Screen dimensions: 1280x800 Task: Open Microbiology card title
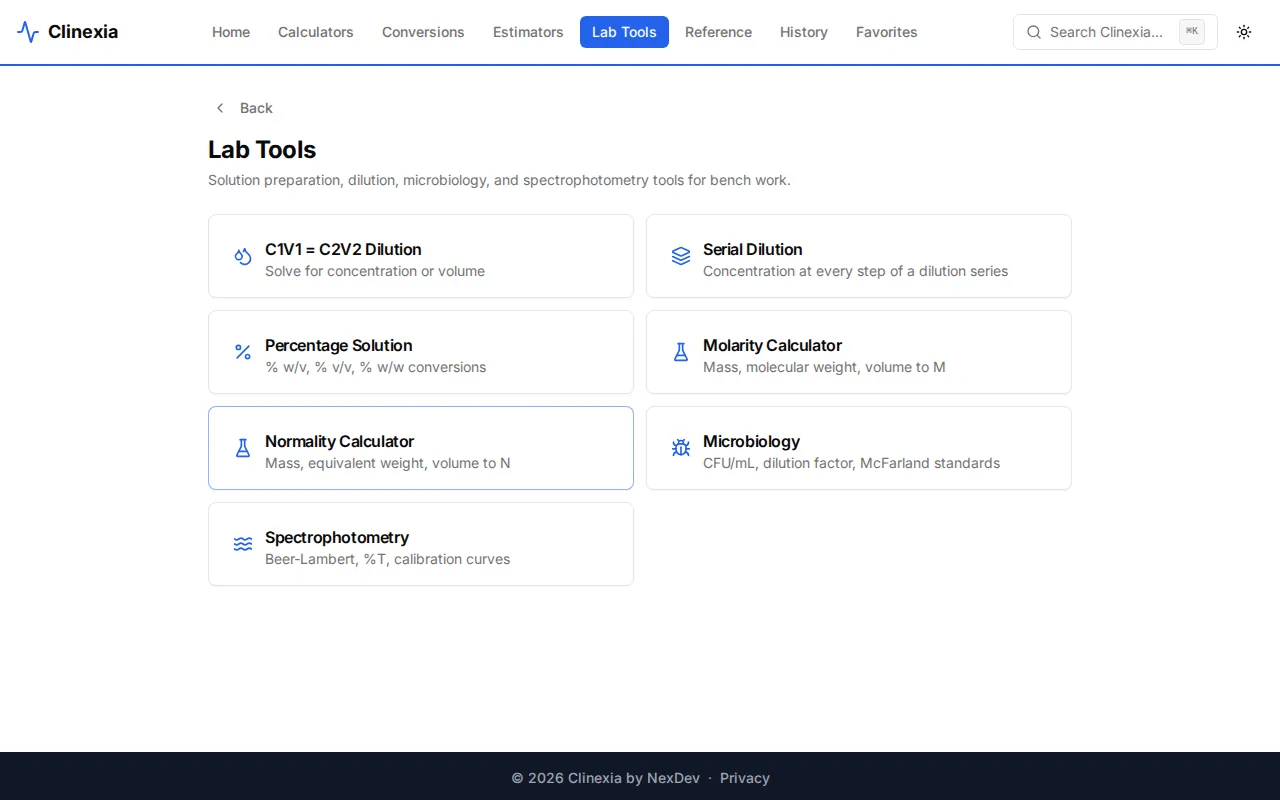tap(751, 441)
